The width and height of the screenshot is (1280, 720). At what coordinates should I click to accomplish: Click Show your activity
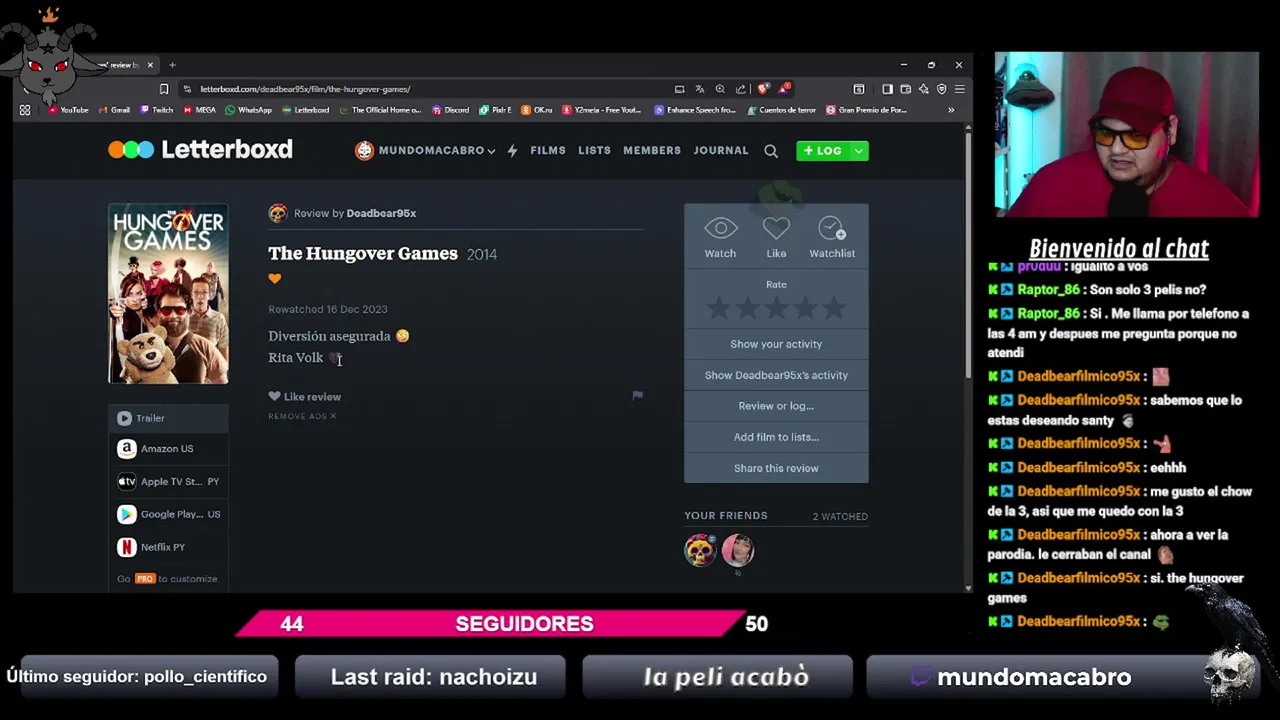point(776,344)
